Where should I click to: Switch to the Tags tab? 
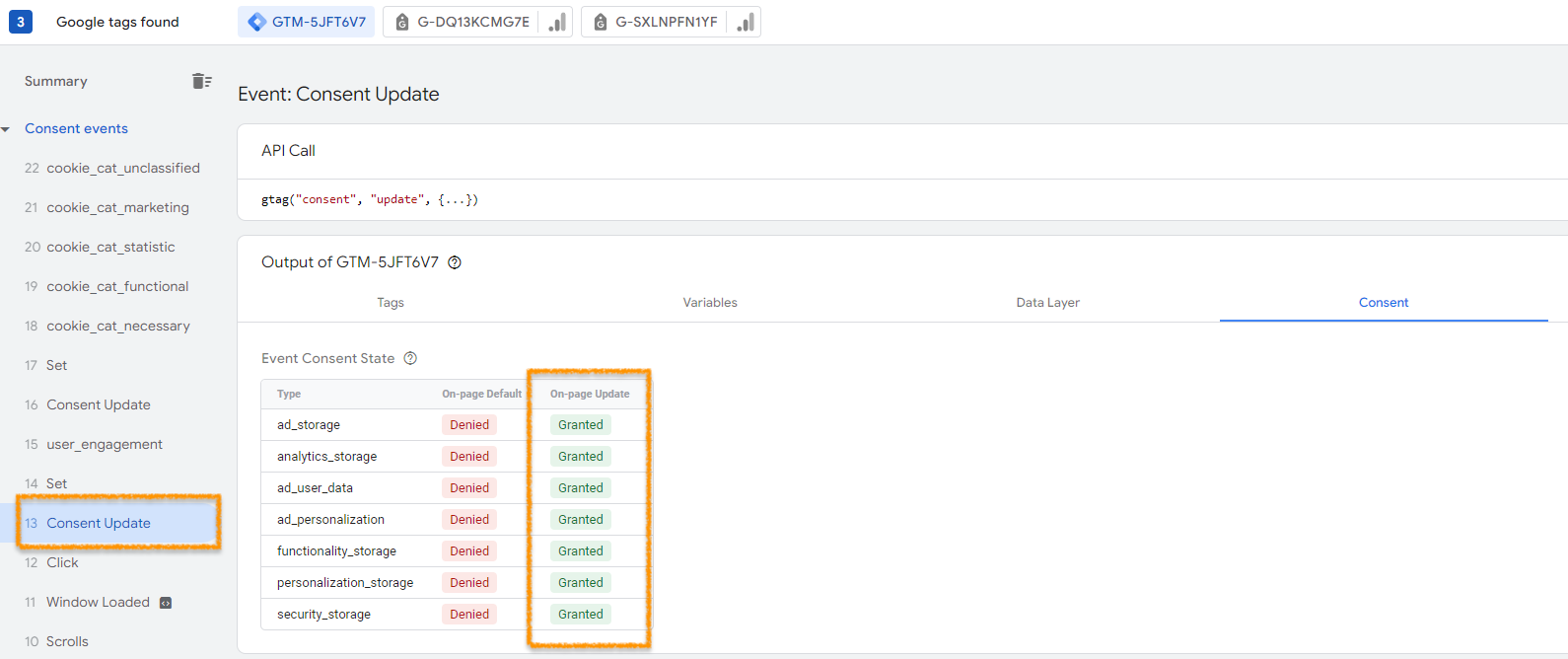click(391, 303)
